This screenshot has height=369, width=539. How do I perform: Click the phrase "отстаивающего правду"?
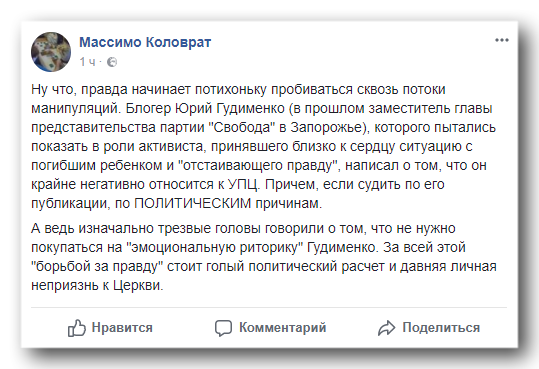pos(259,166)
